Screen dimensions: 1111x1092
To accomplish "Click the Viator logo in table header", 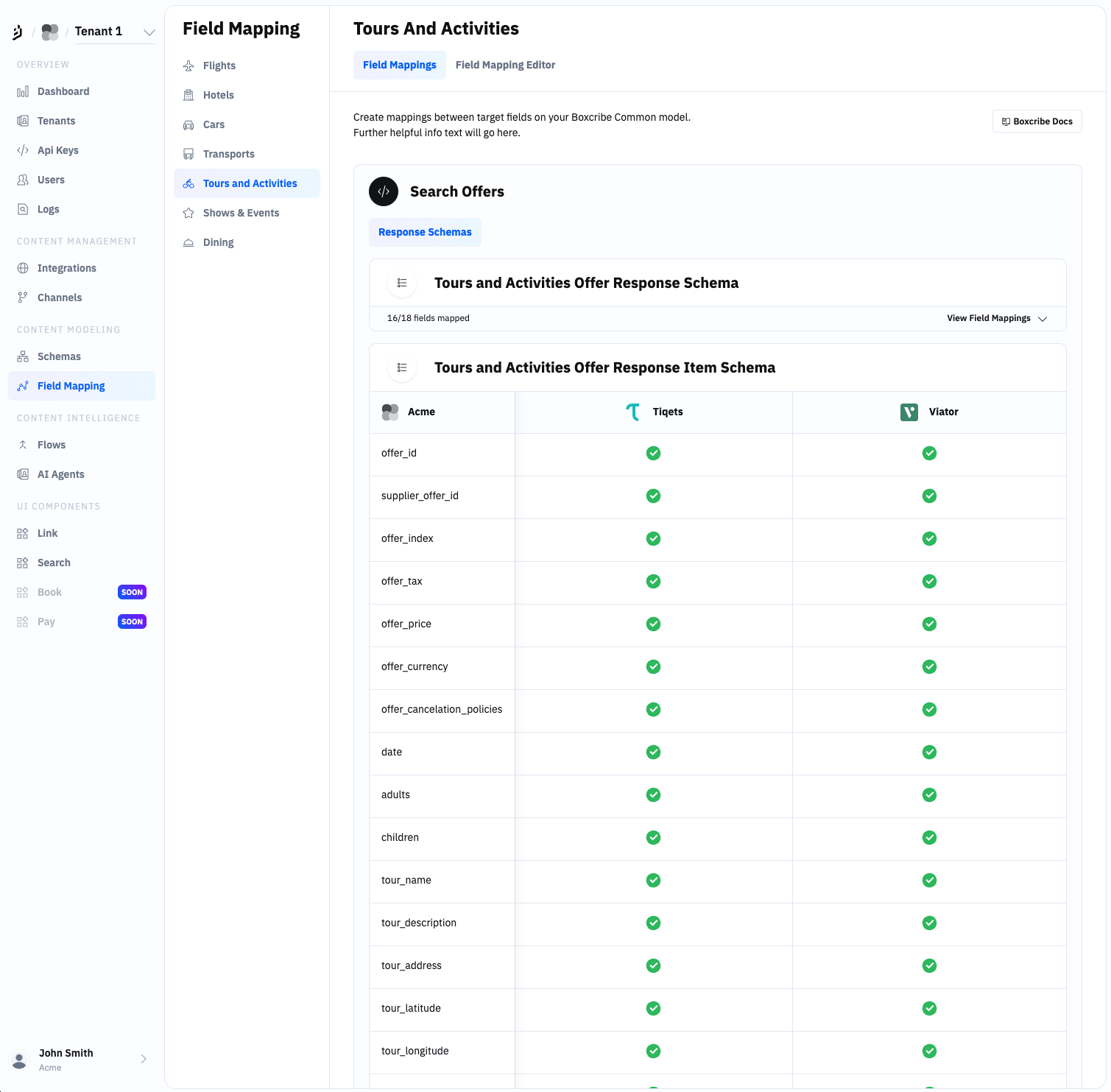I will point(909,412).
